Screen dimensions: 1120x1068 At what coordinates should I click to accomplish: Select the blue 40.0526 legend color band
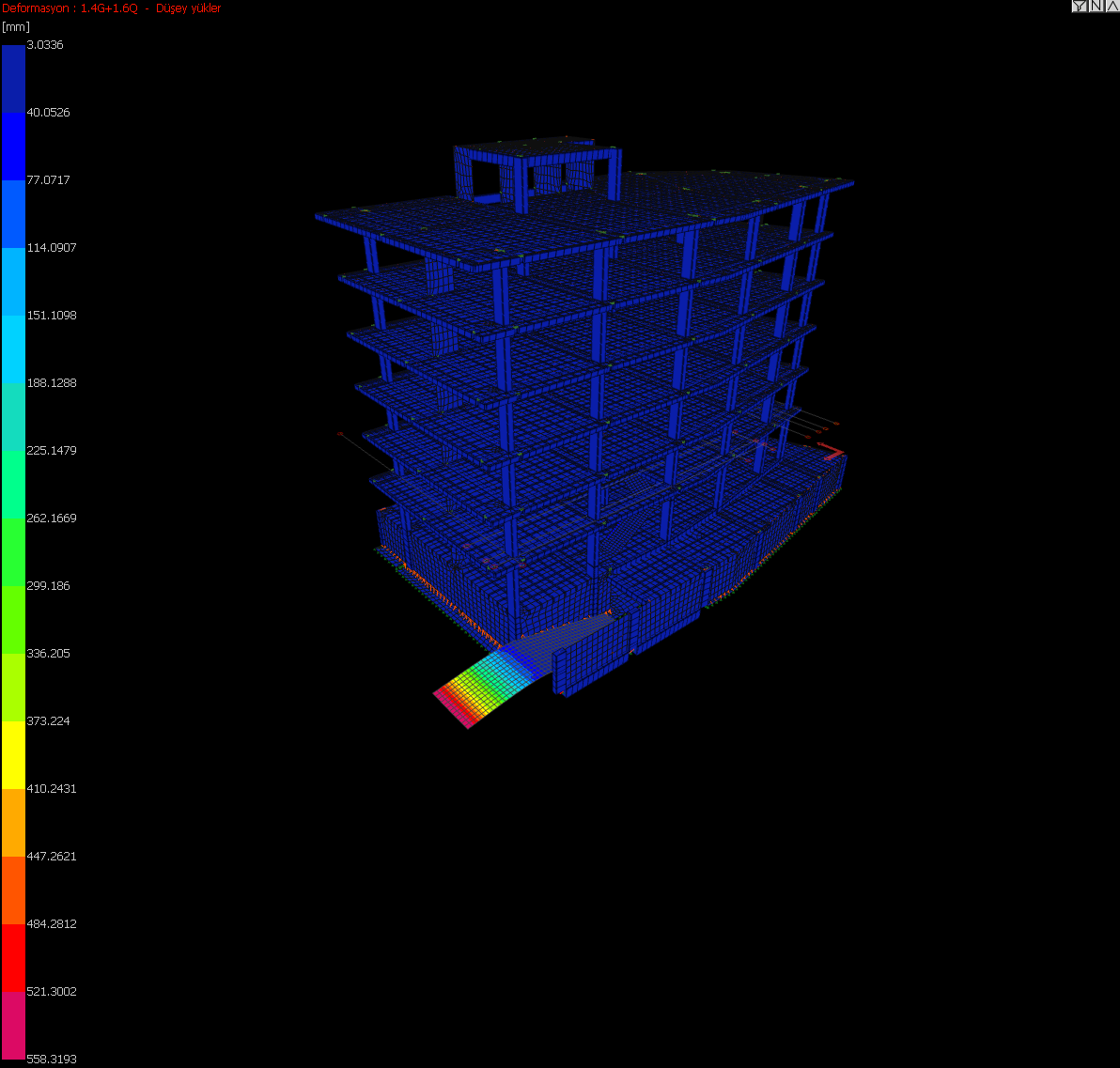click(x=13, y=147)
